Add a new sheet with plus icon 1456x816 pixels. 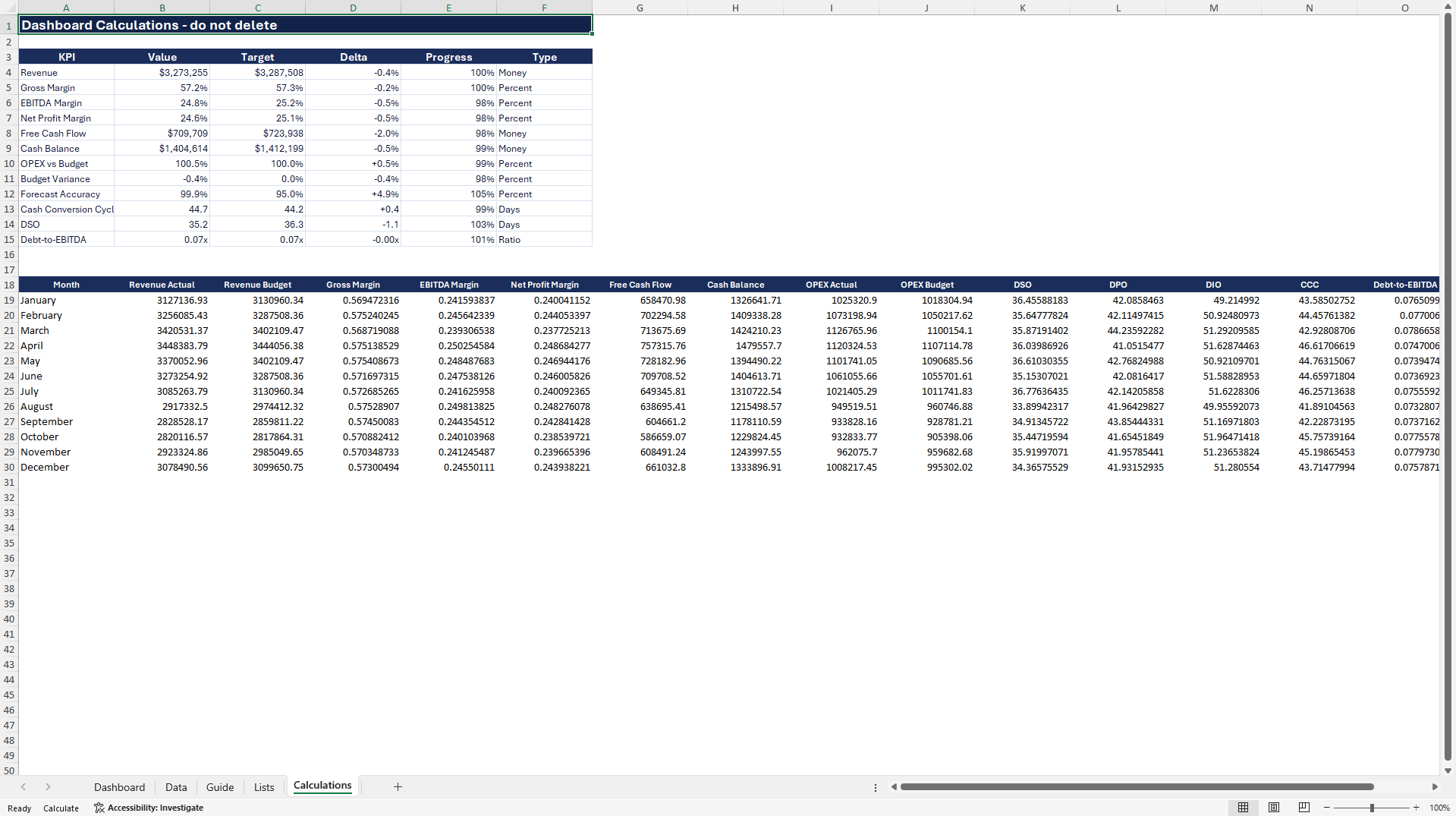[x=398, y=787]
